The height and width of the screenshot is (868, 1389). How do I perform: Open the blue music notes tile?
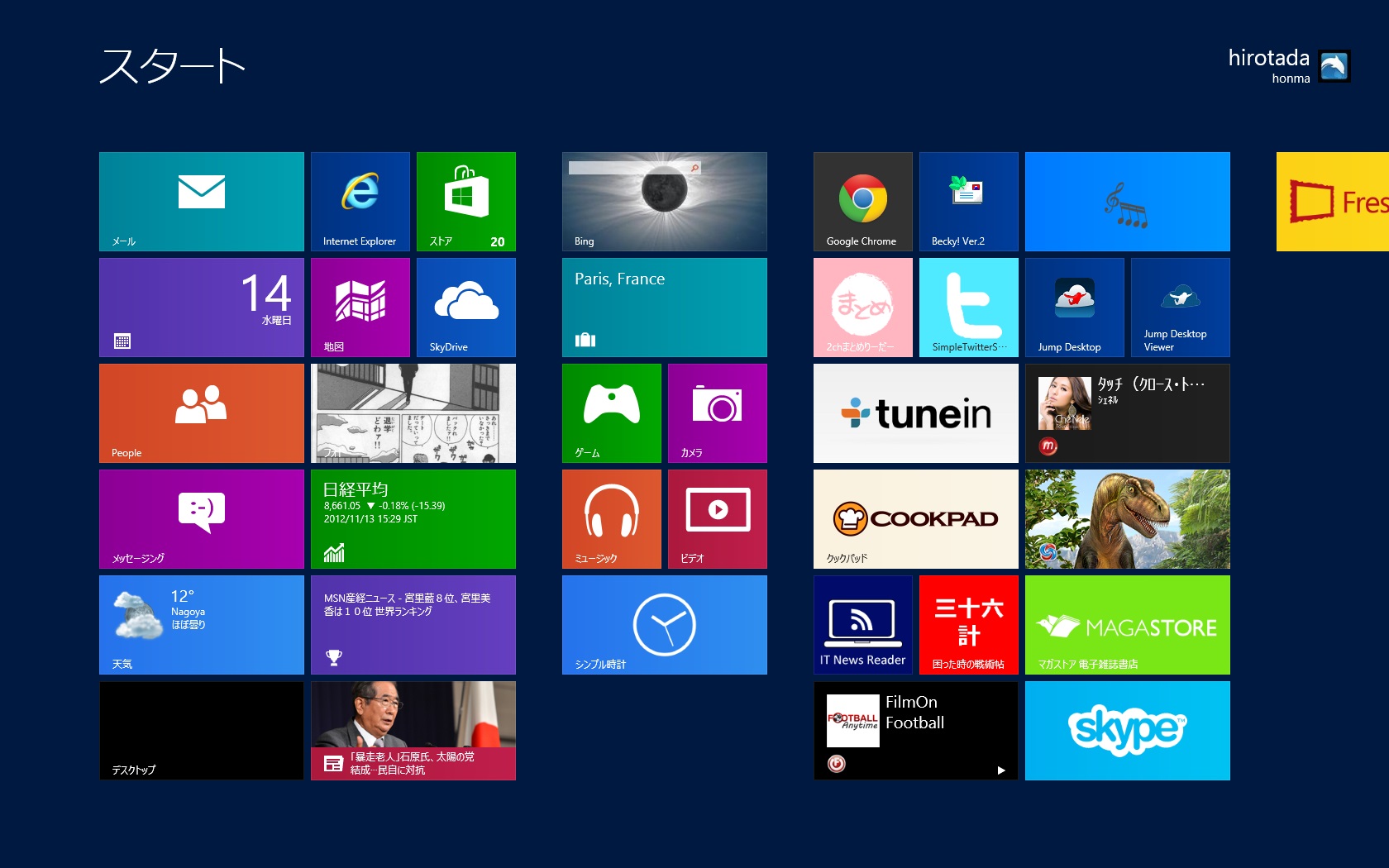(1128, 202)
